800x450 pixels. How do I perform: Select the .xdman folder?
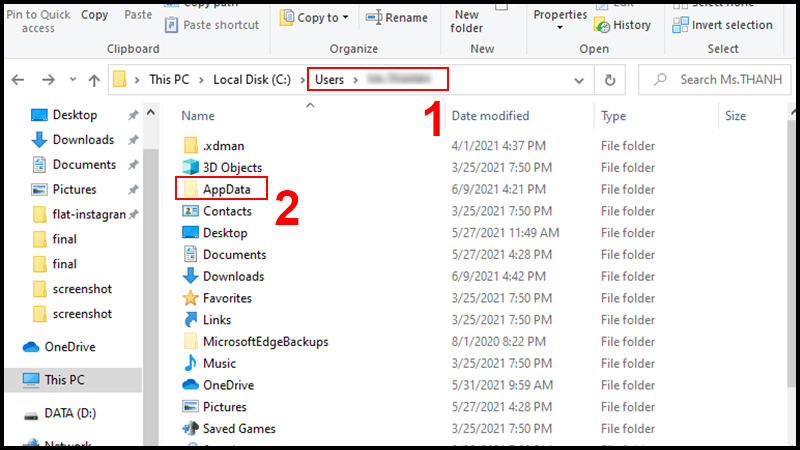(214, 146)
